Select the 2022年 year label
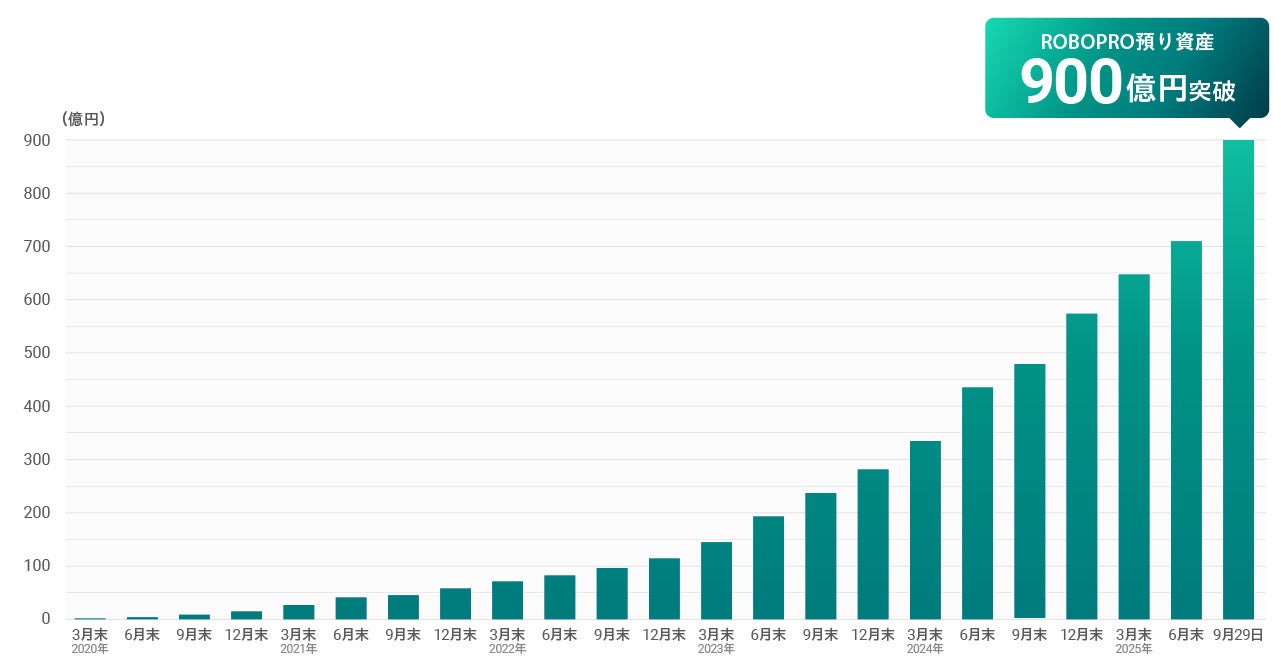 click(507, 649)
